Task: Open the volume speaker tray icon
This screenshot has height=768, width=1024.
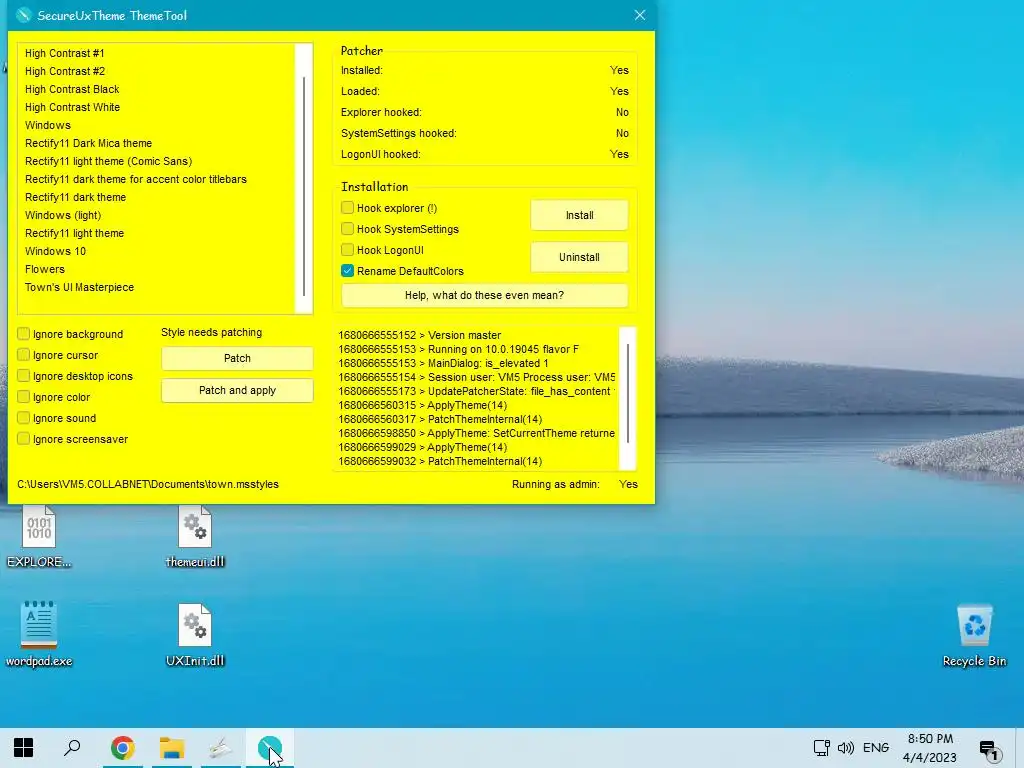Action: [846, 748]
